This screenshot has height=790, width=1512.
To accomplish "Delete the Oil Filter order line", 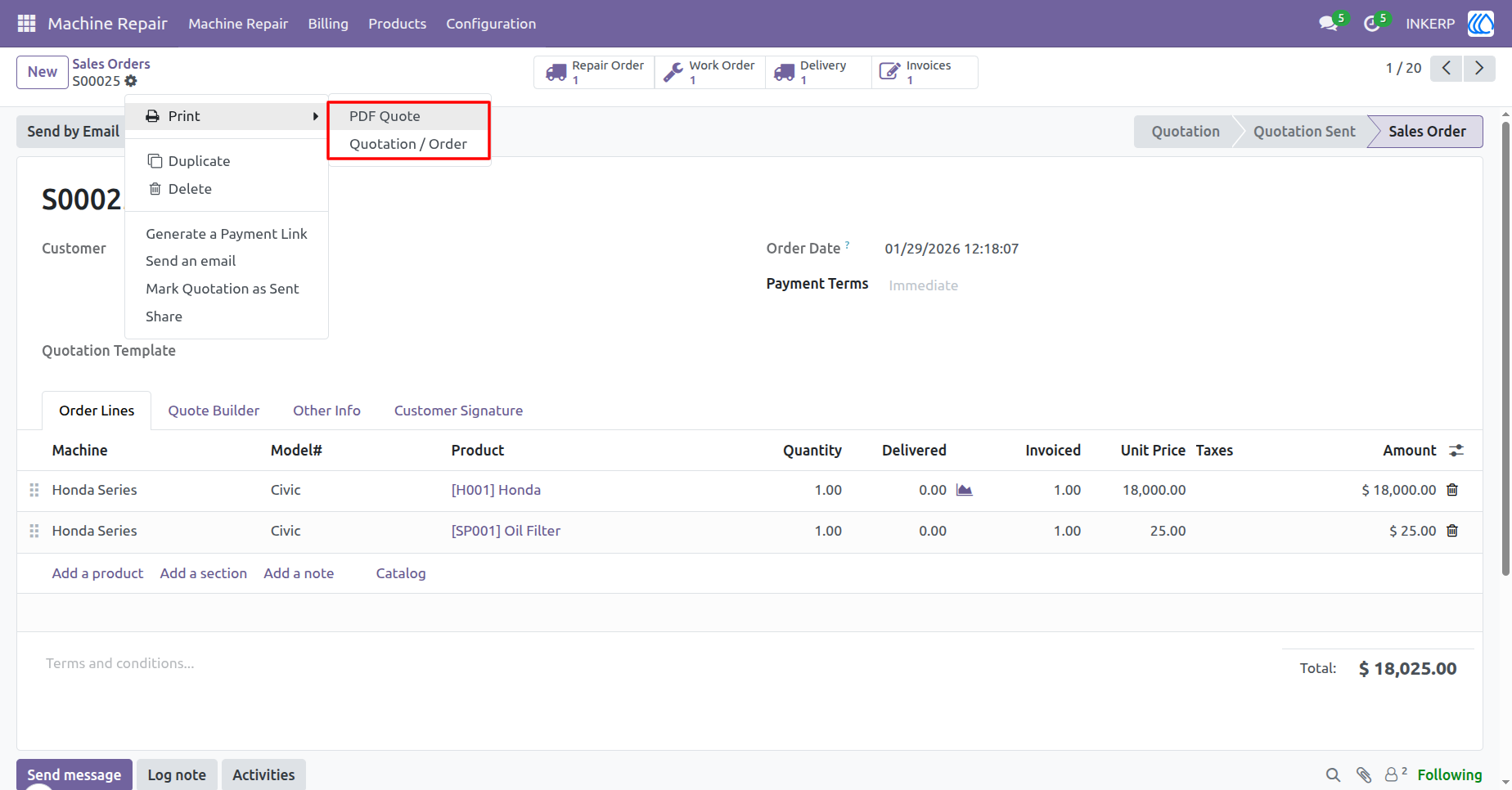I will point(1452,531).
